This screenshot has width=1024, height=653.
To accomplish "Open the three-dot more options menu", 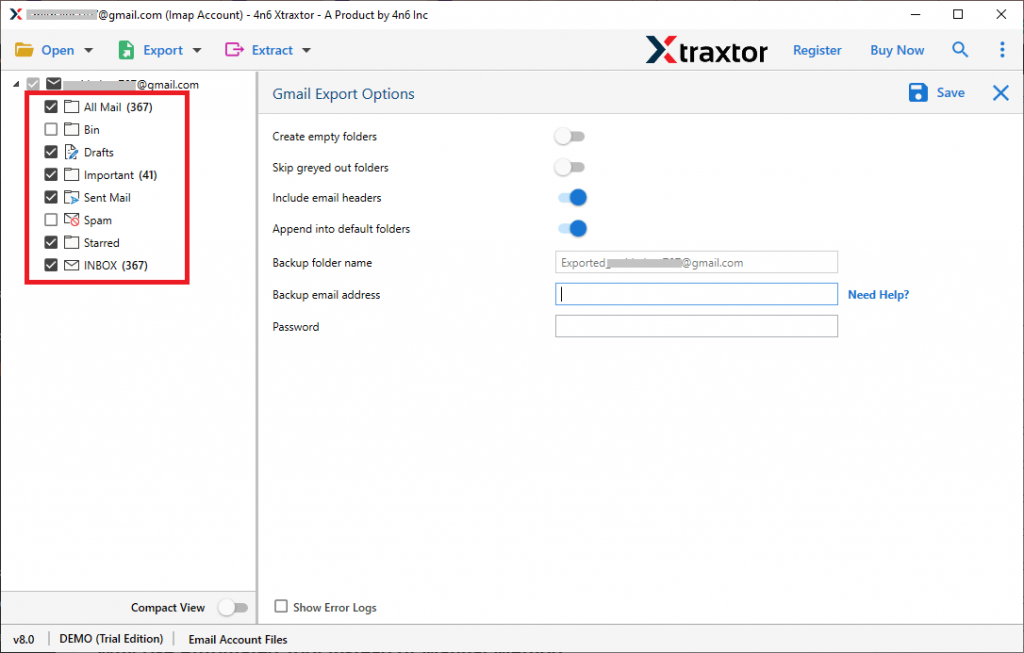I will tap(1002, 50).
